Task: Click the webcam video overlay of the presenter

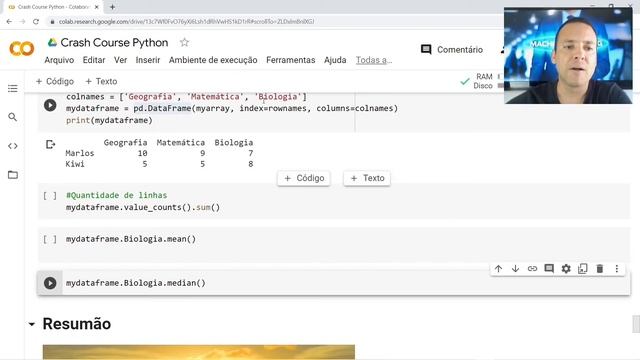Action: (x=568, y=56)
